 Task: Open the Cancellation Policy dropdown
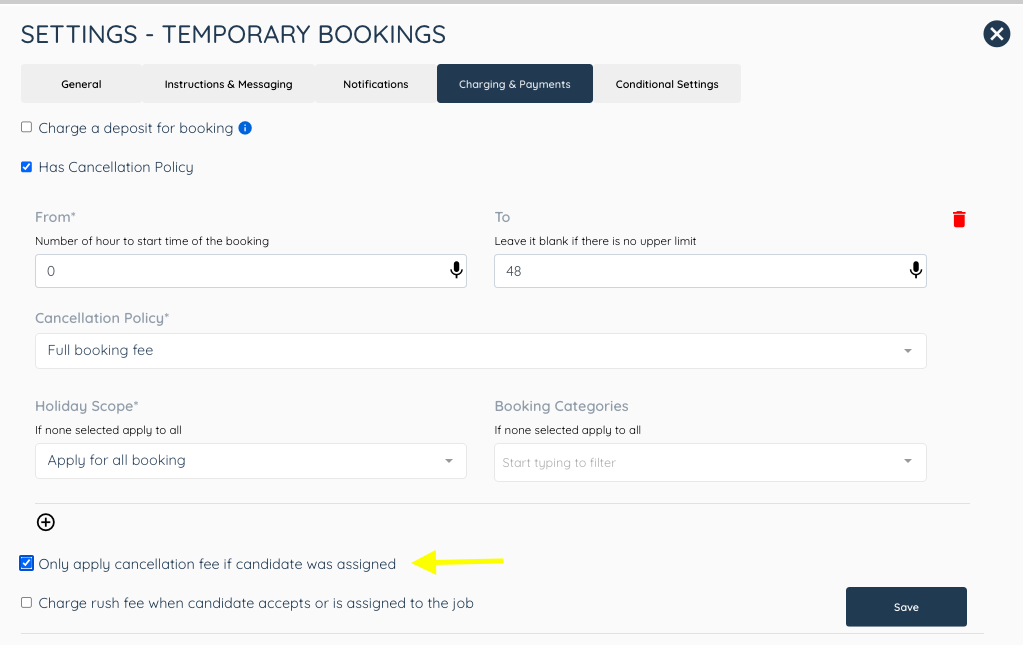coord(480,351)
